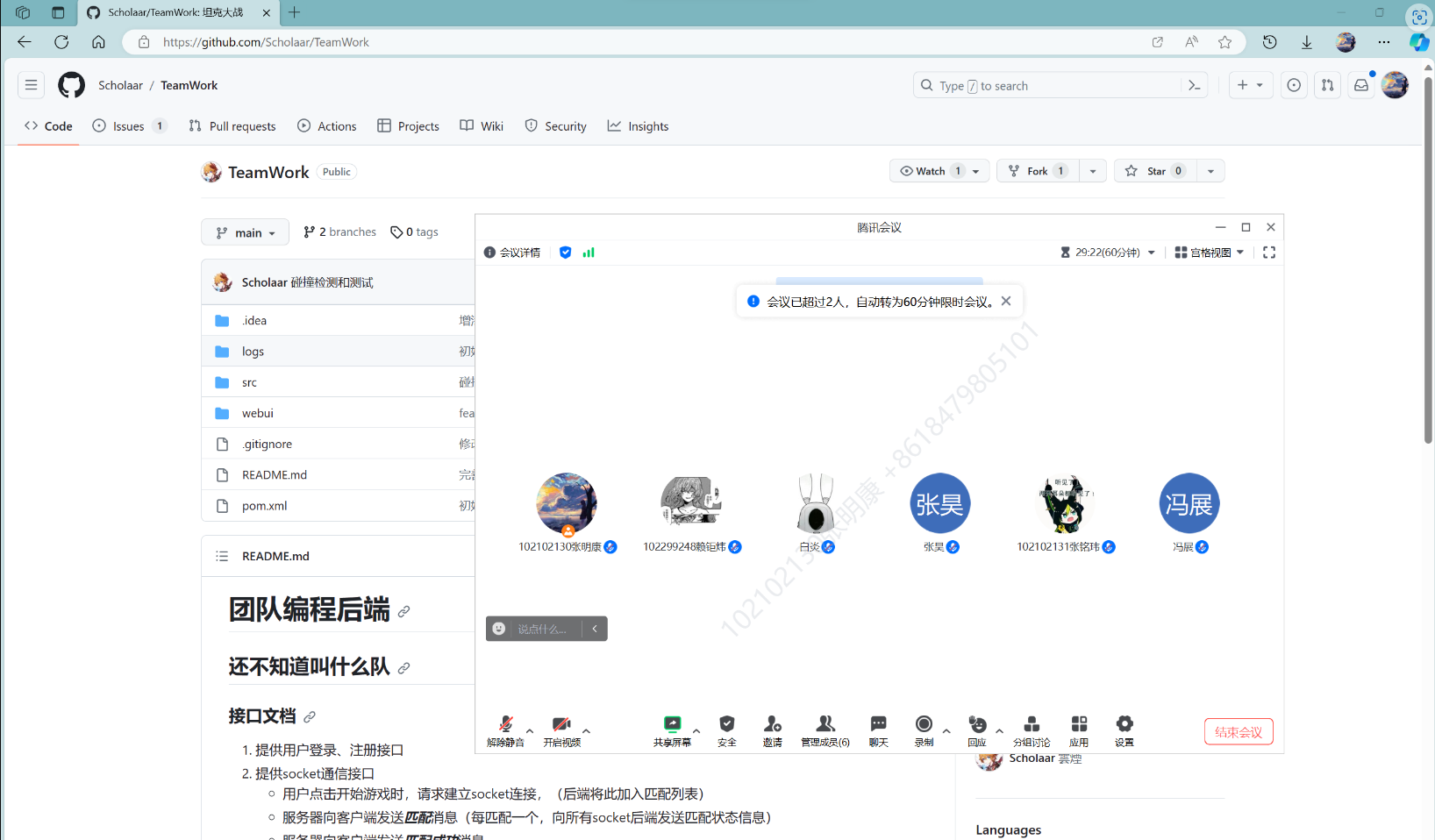Enter fullscreen in the meeting window

pos(1269,253)
